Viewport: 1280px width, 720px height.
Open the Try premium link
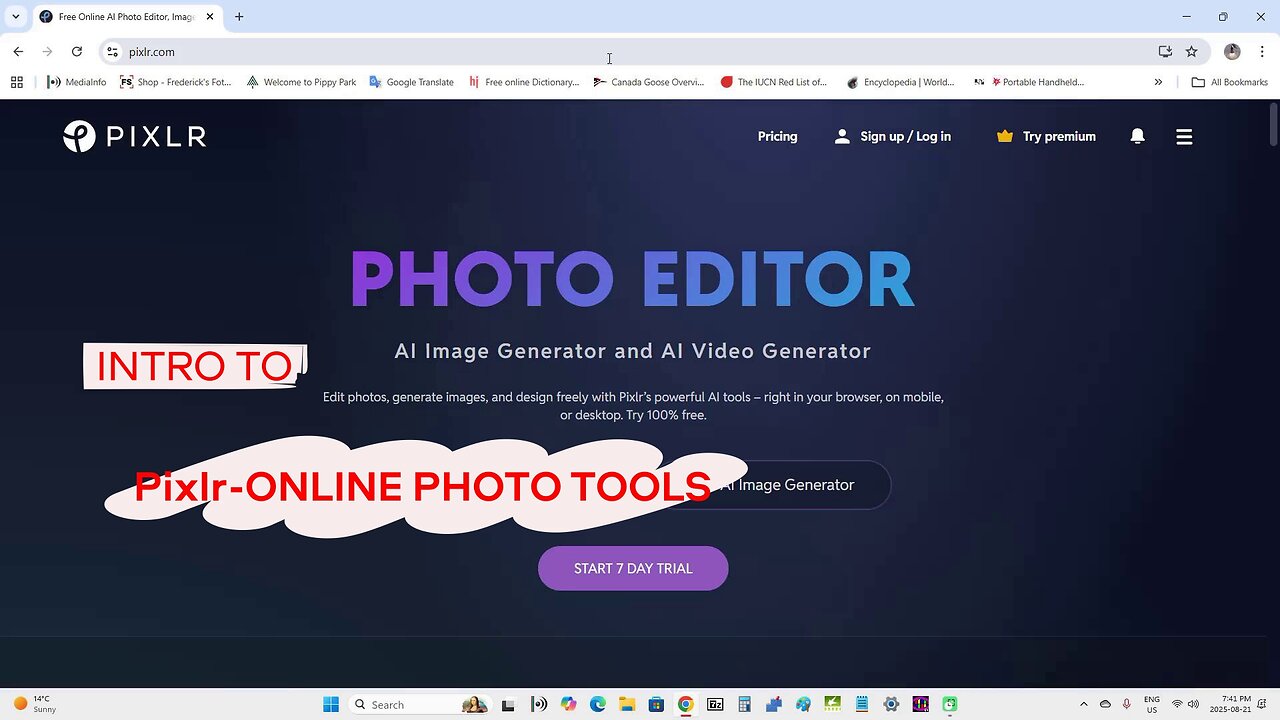tap(1046, 137)
